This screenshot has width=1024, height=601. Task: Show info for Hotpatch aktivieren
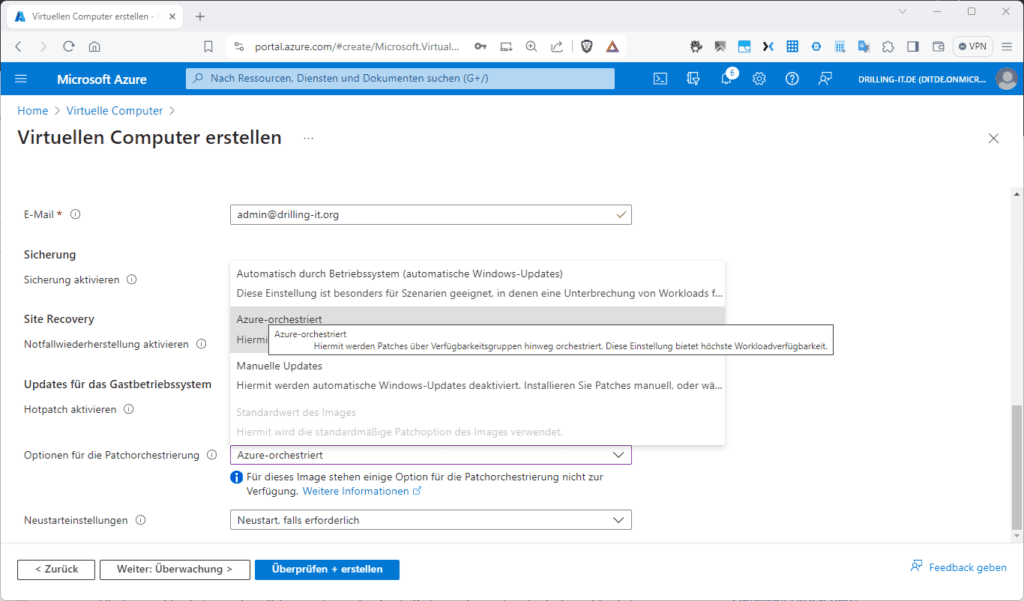click(x=129, y=410)
